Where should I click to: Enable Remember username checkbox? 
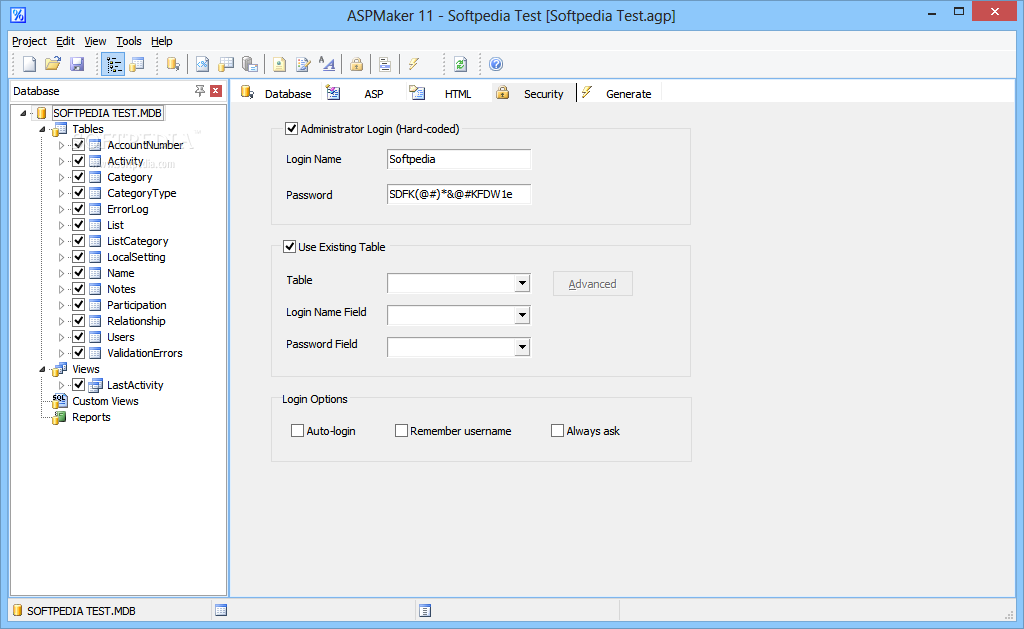pos(401,430)
